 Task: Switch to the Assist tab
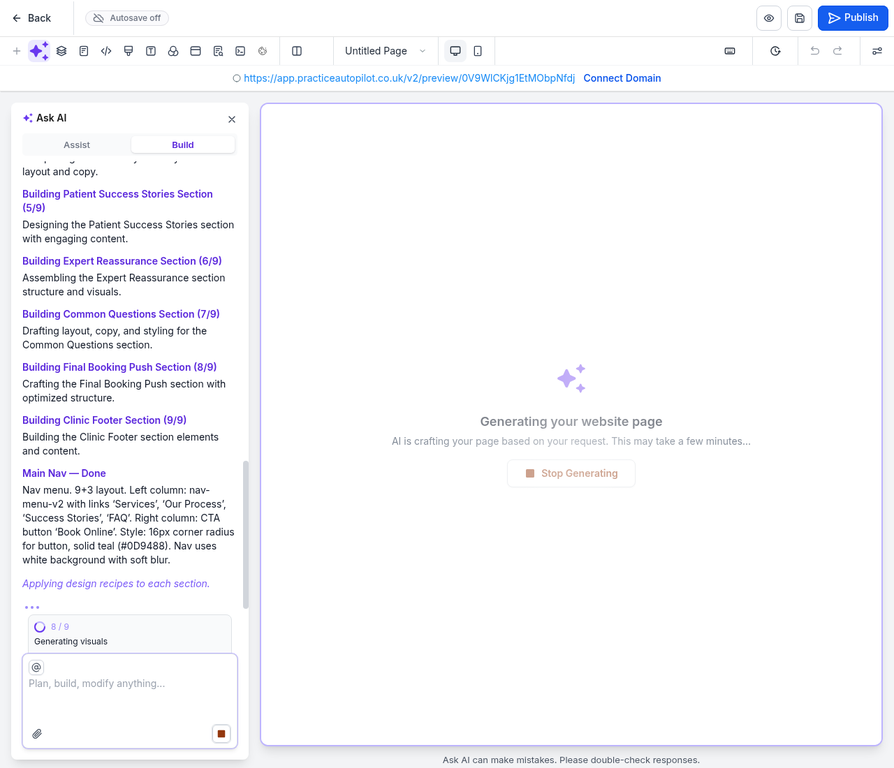coord(76,145)
